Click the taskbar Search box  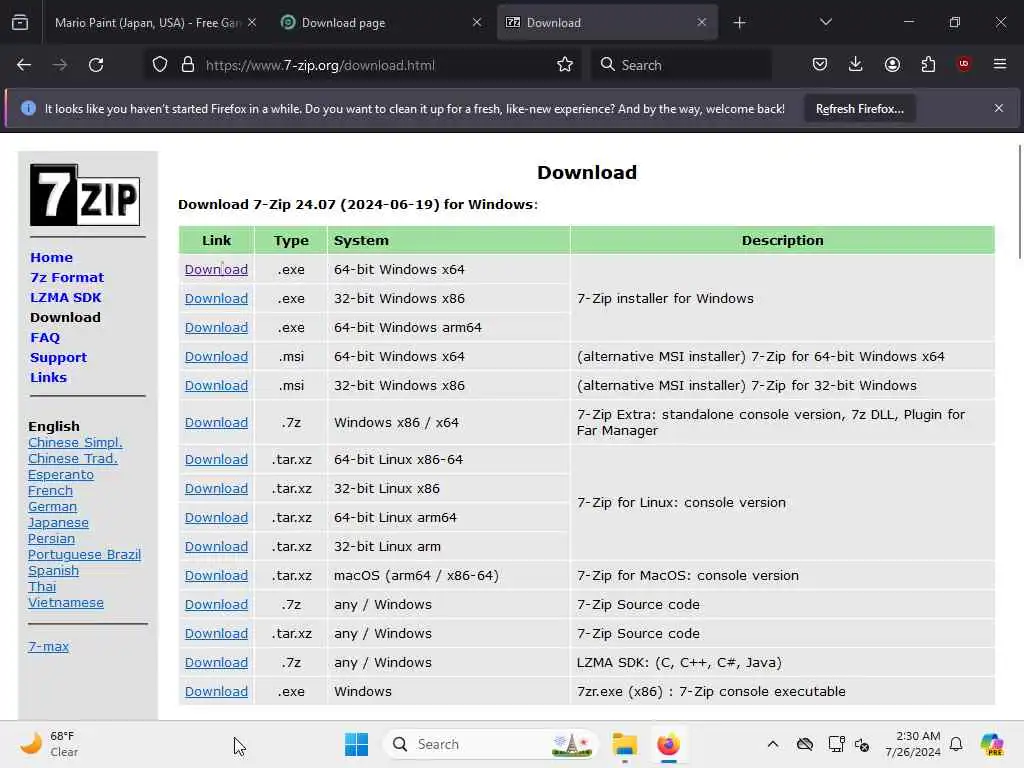(490, 744)
